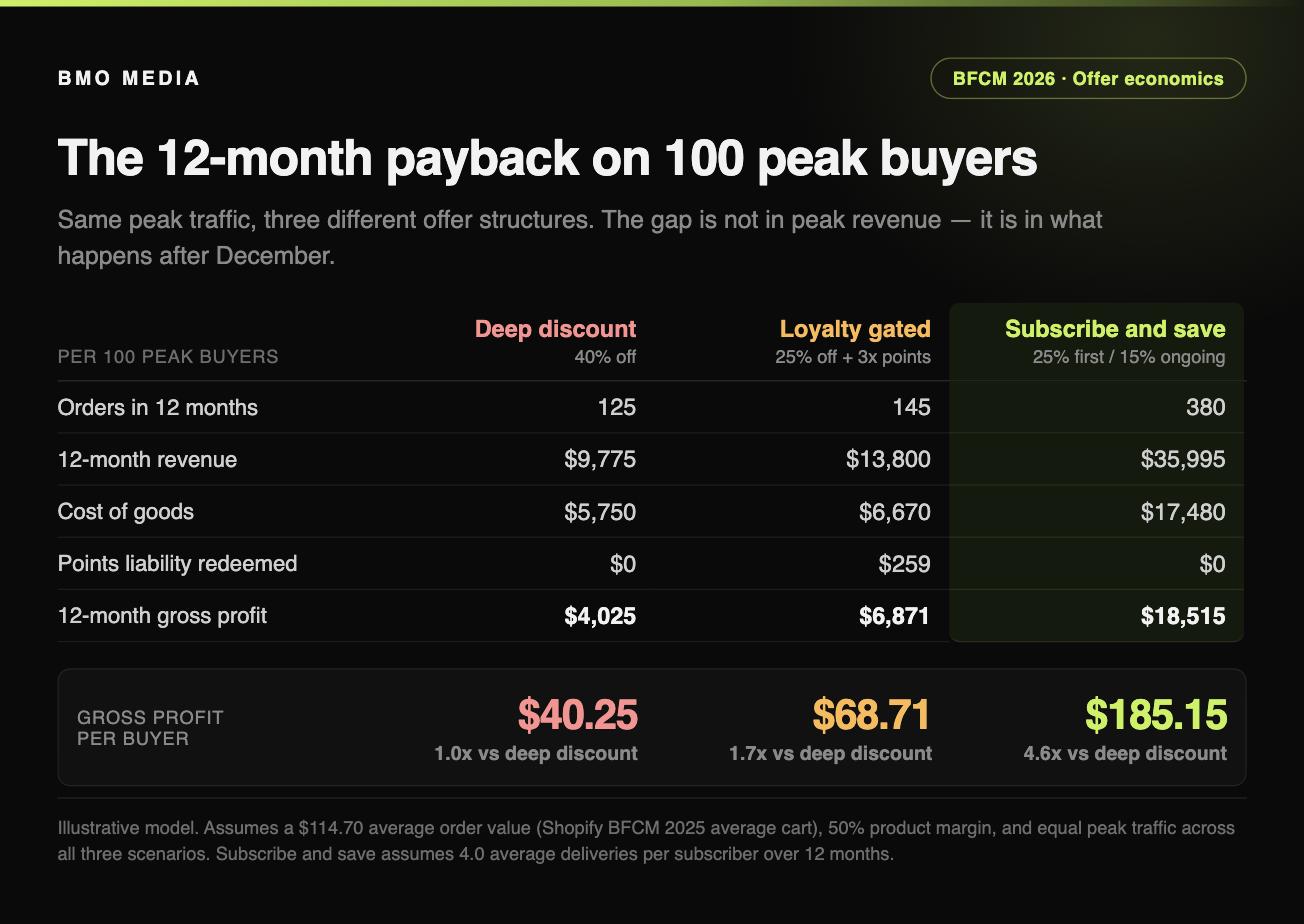Click the $6,670 cost cell
Screen dimensions: 1304x924
click(895, 511)
